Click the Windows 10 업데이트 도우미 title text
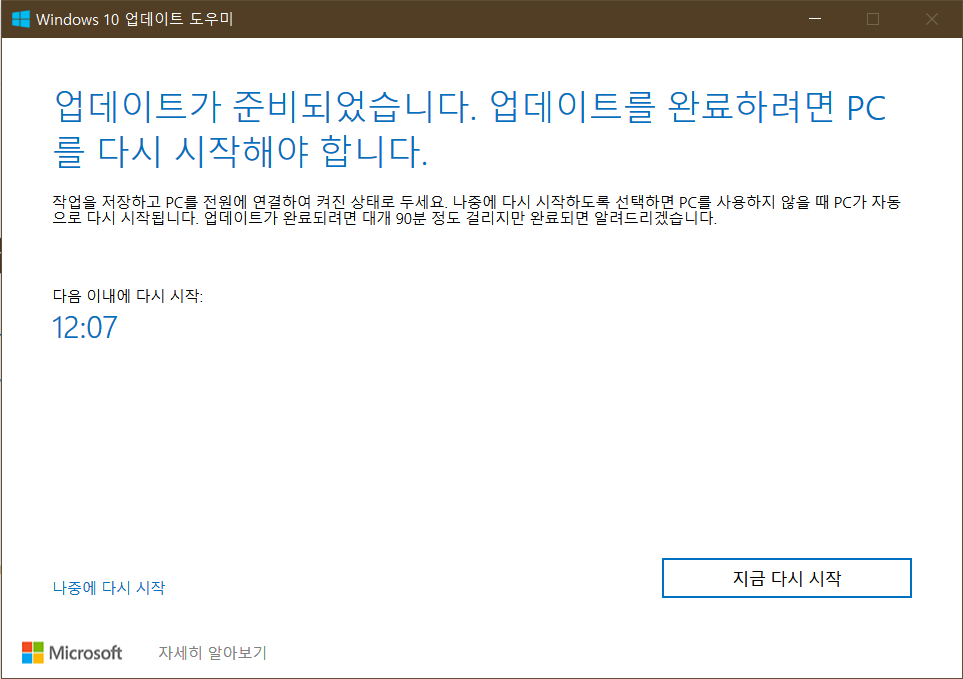Viewport: 963px width, 679px height. (135, 19)
